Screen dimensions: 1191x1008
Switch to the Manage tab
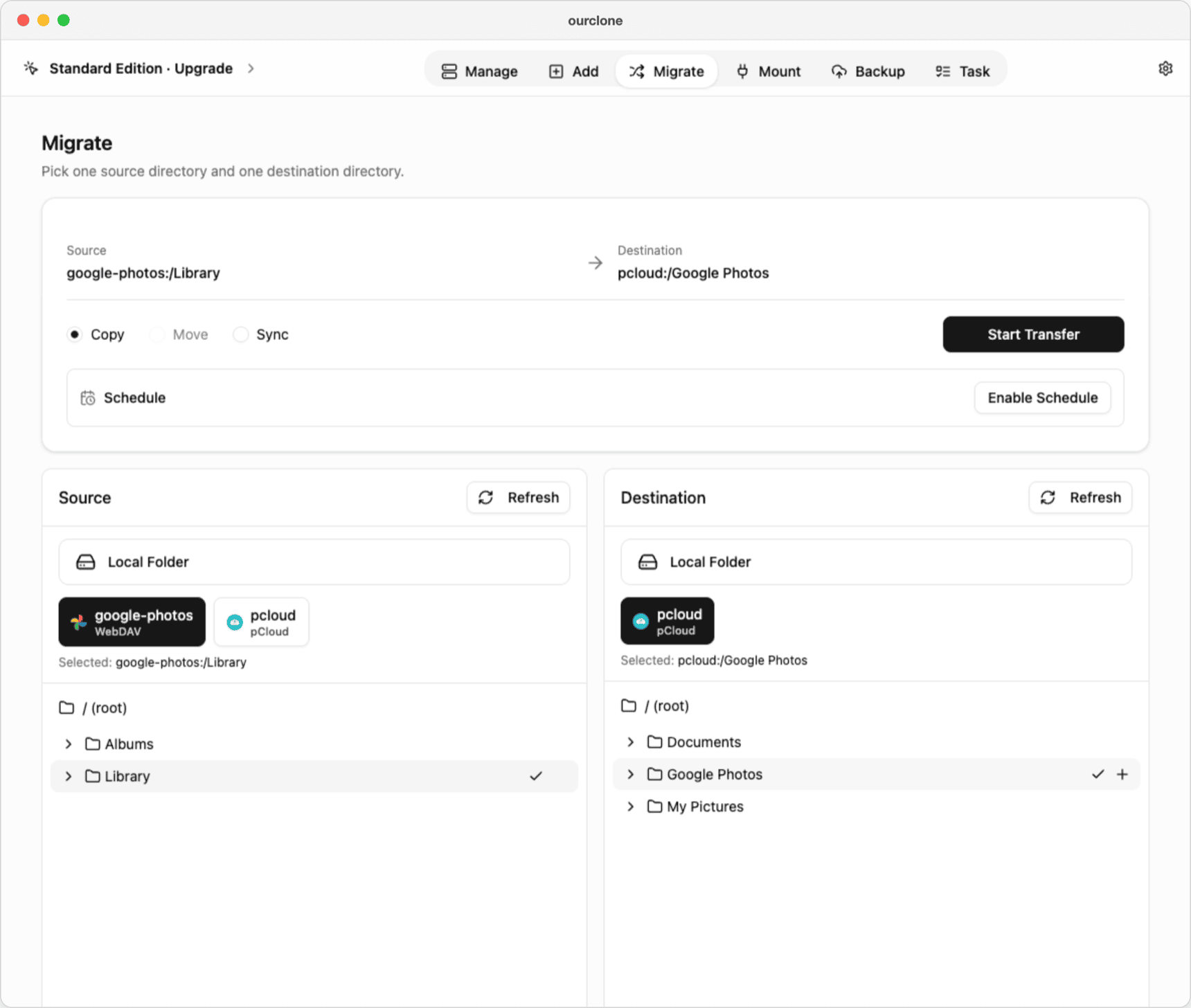(480, 71)
